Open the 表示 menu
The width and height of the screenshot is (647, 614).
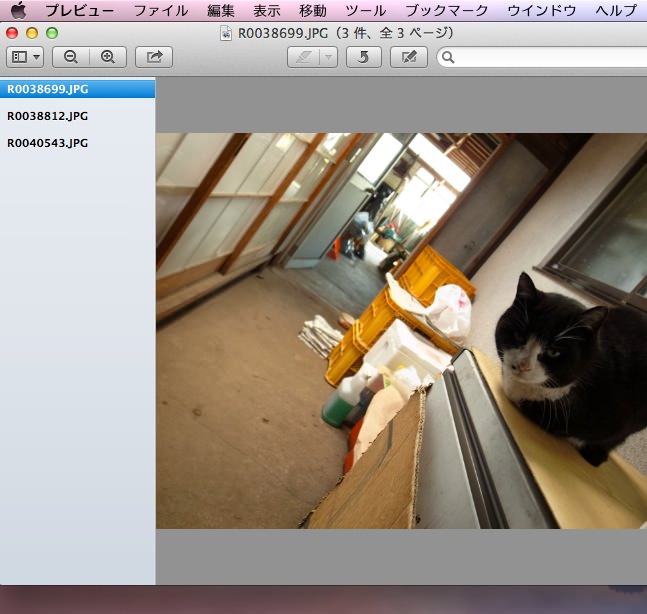pyautogui.click(x=267, y=10)
